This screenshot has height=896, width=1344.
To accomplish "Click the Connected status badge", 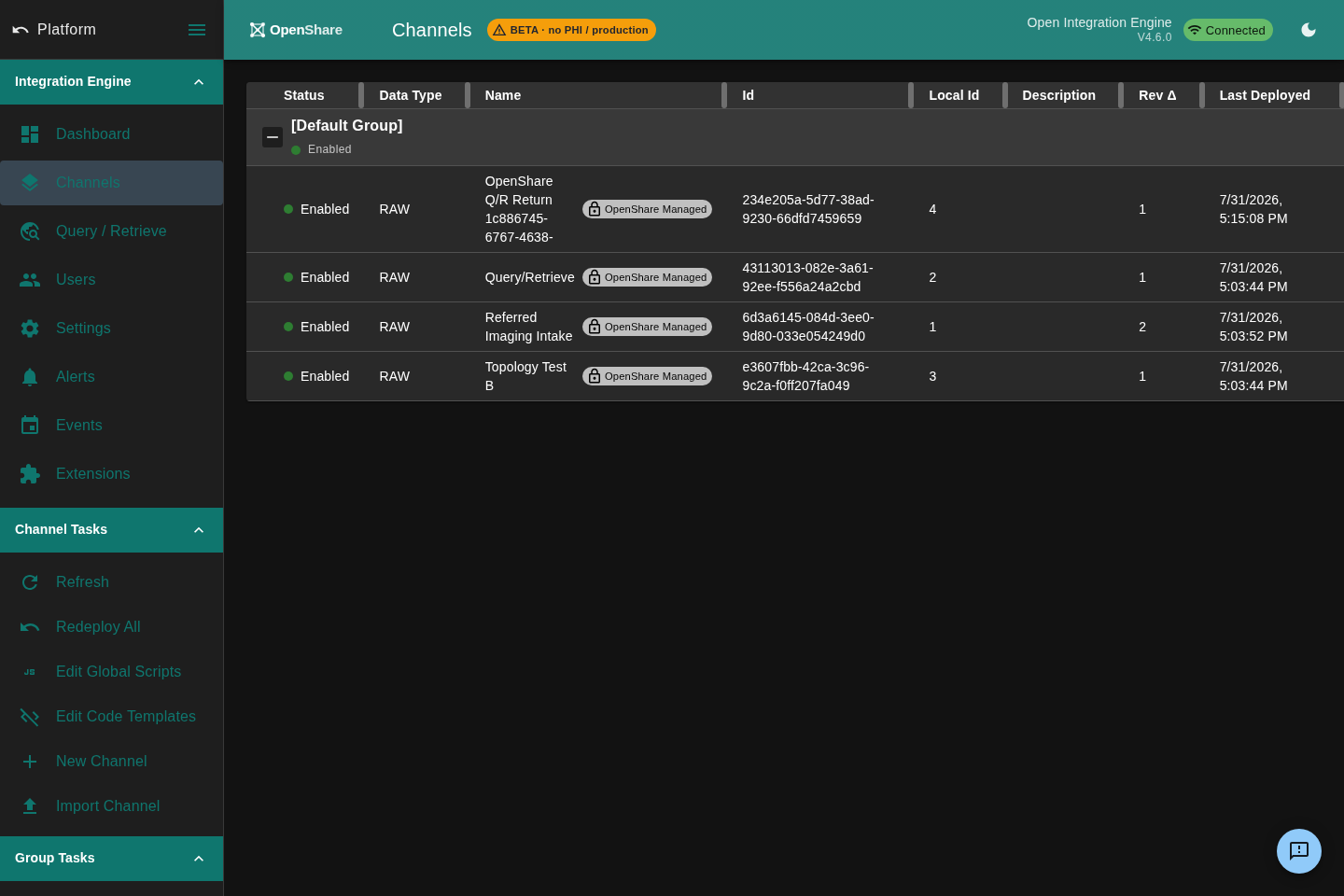I will [x=1228, y=30].
